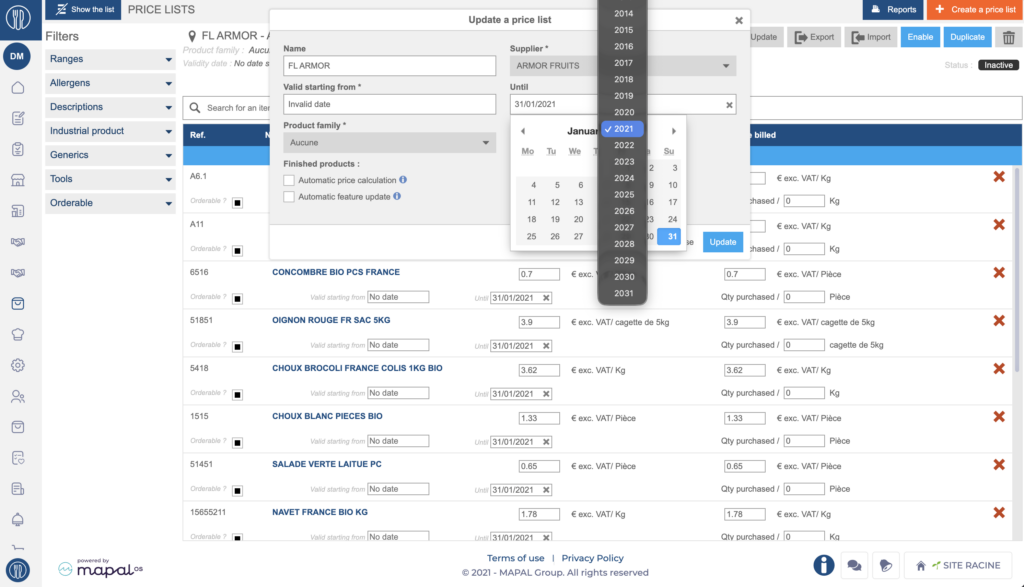
Task: Open the Reports button
Action: click(x=893, y=9)
